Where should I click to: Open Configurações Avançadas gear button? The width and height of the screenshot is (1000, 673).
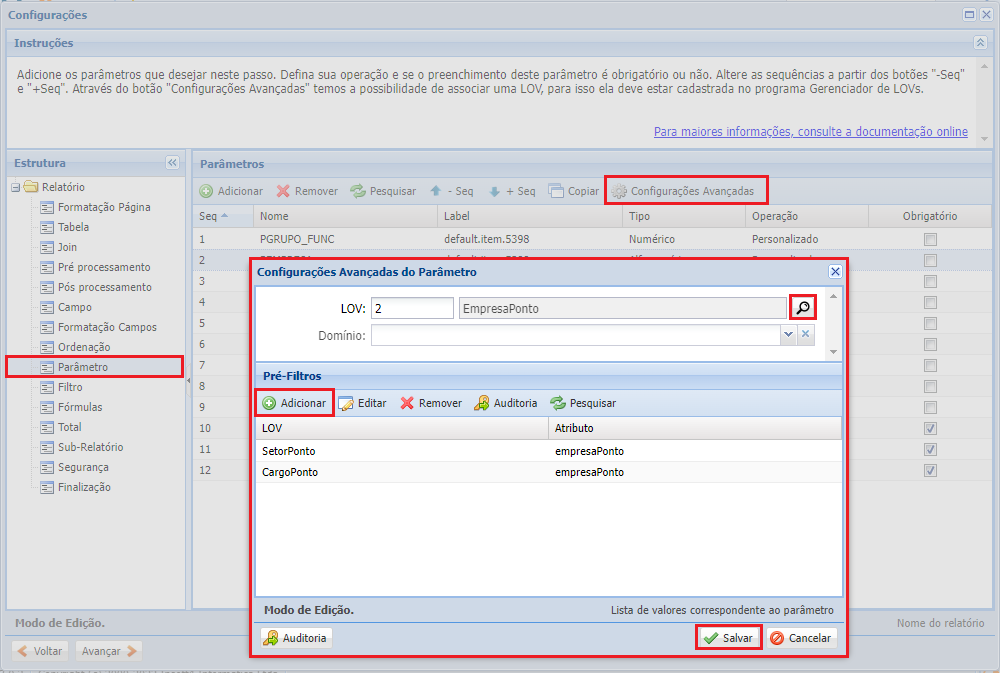tap(687, 191)
